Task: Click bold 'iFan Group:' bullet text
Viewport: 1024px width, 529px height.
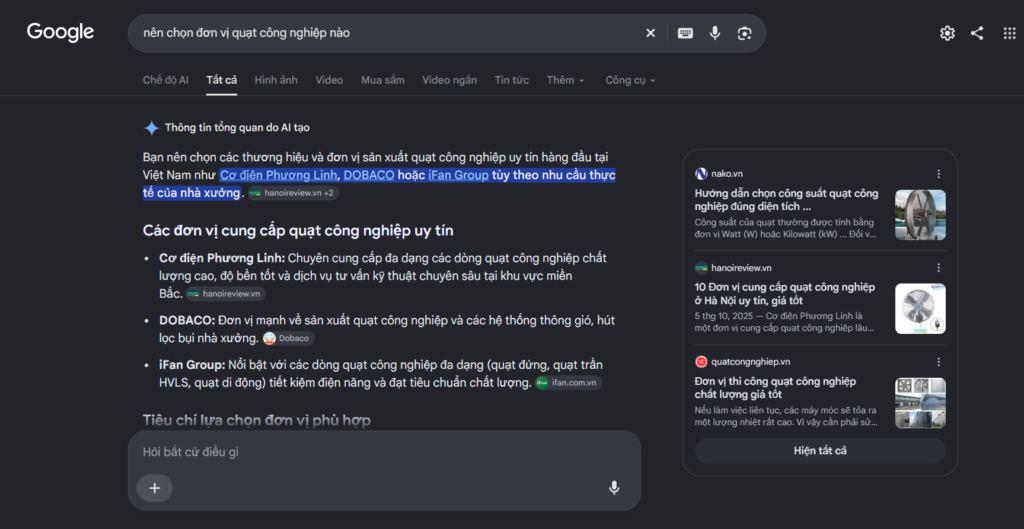Action: click(x=192, y=364)
